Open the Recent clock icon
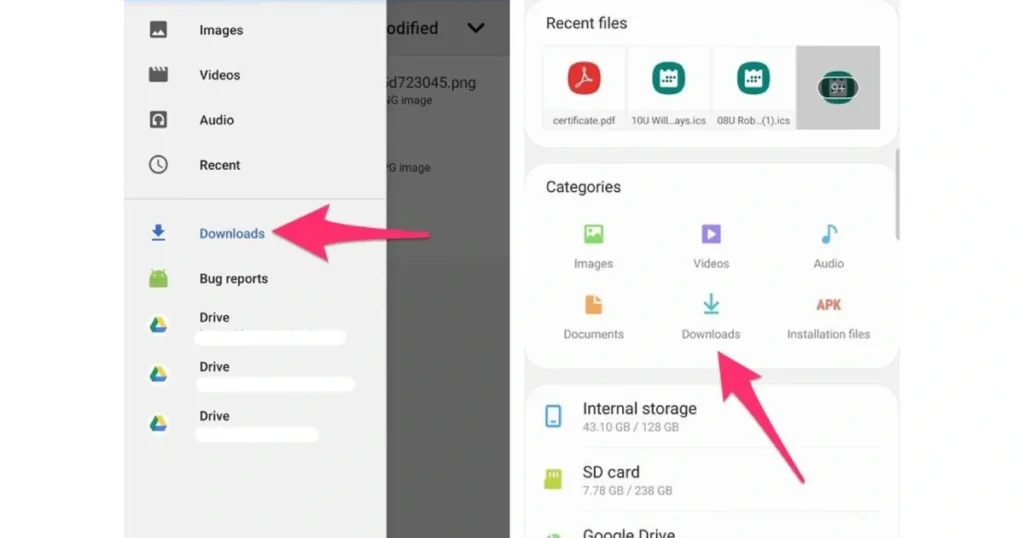The width and height of the screenshot is (1024, 538). (158, 165)
